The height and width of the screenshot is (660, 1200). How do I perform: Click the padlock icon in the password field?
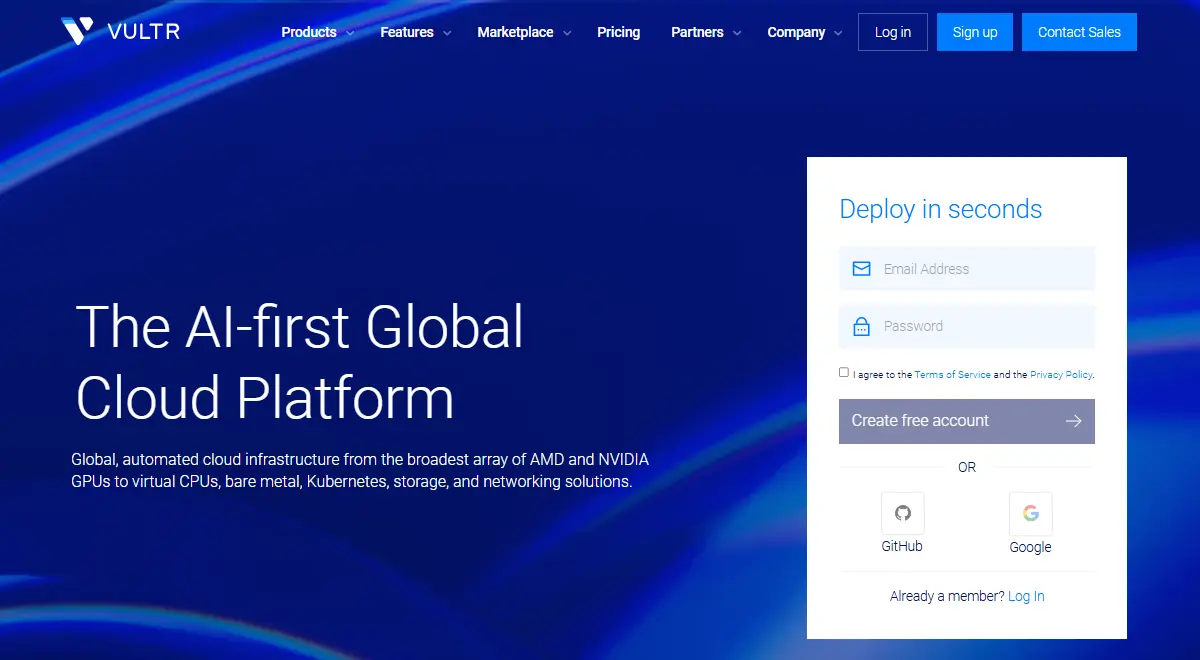point(861,326)
